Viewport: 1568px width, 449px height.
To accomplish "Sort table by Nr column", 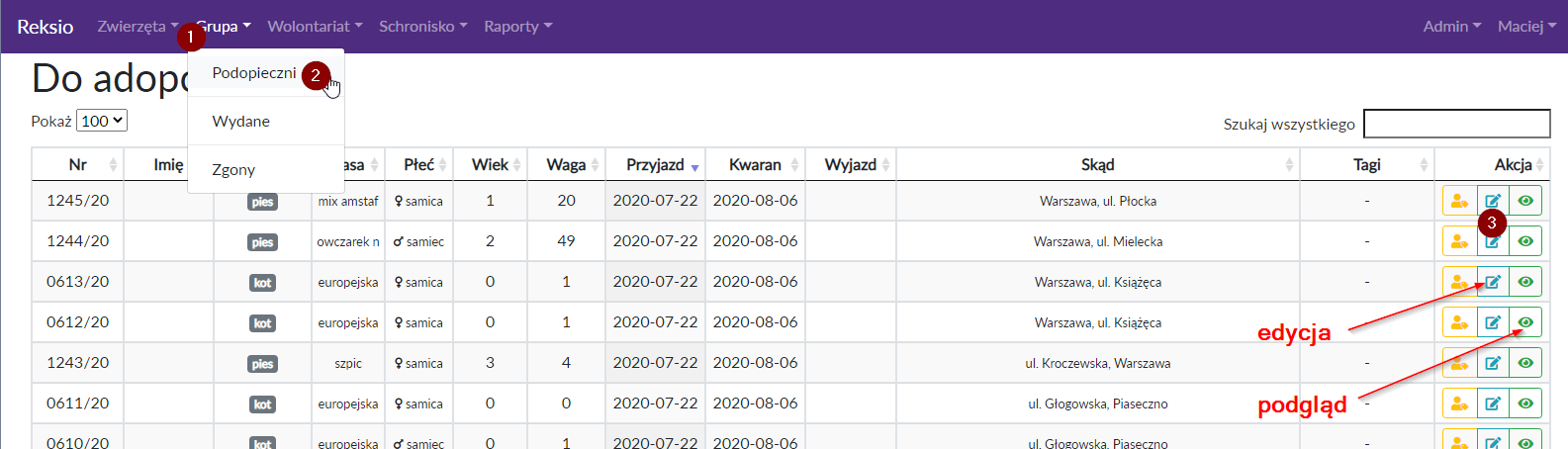I will (78, 164).
